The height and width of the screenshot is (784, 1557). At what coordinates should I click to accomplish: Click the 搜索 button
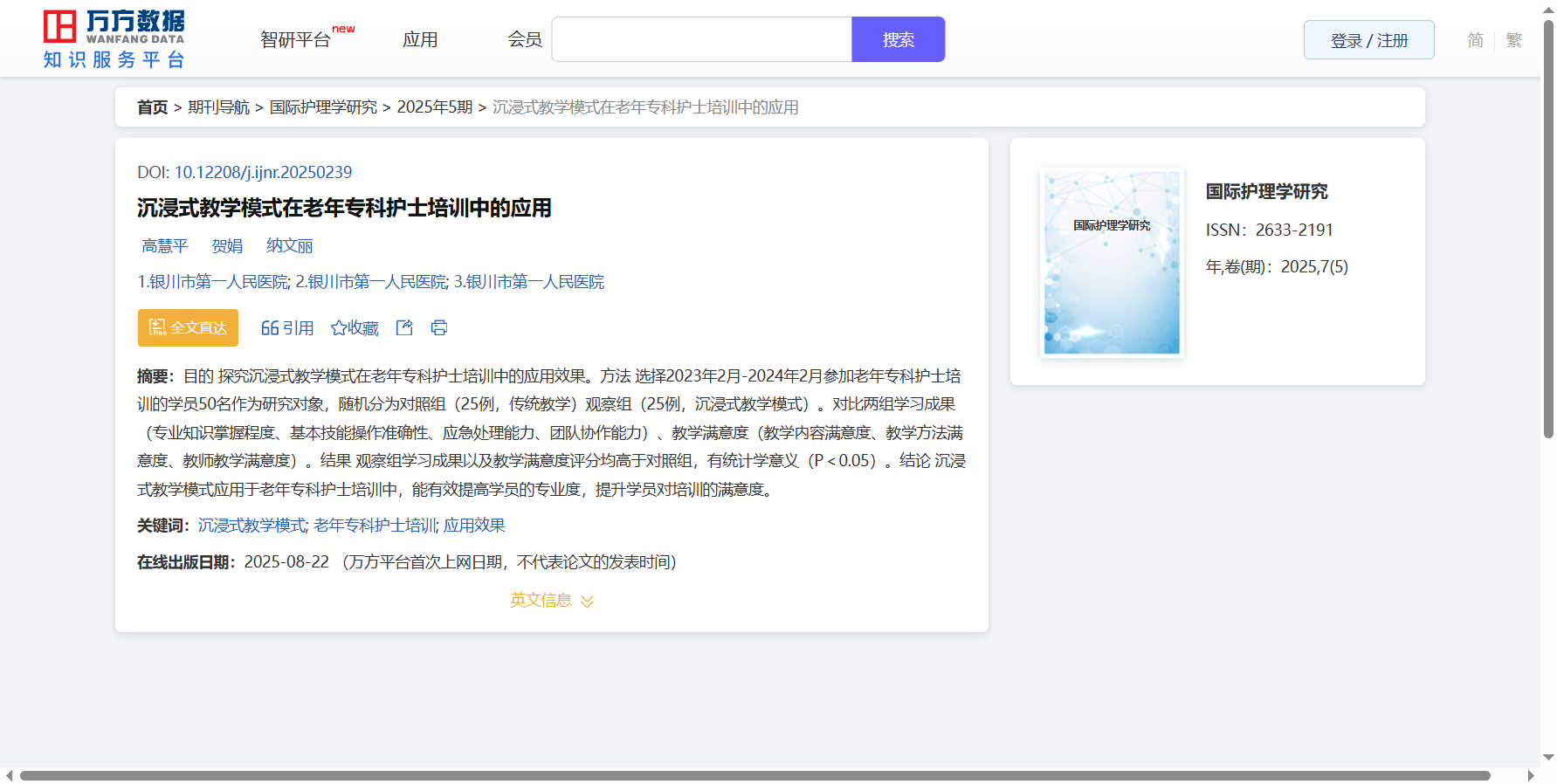point(898,40)
